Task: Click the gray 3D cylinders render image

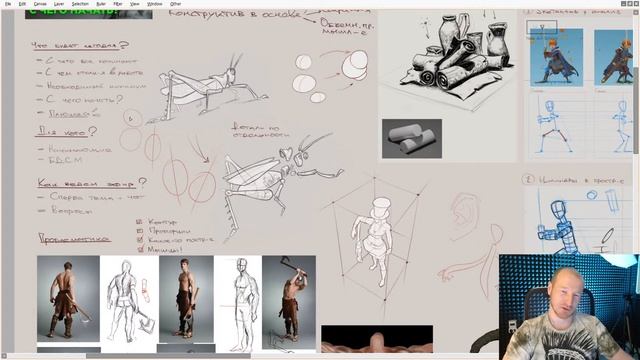Action: point(412,139)
